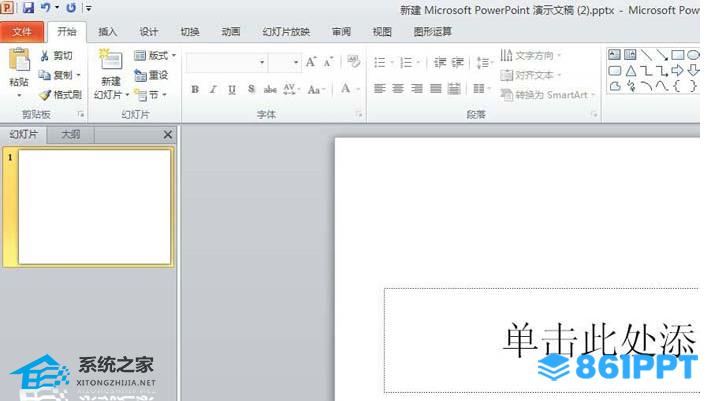This screenshot has width=708, height=401.
Task: Open the 版式 layout dropdown
Action: pos(155,56)
